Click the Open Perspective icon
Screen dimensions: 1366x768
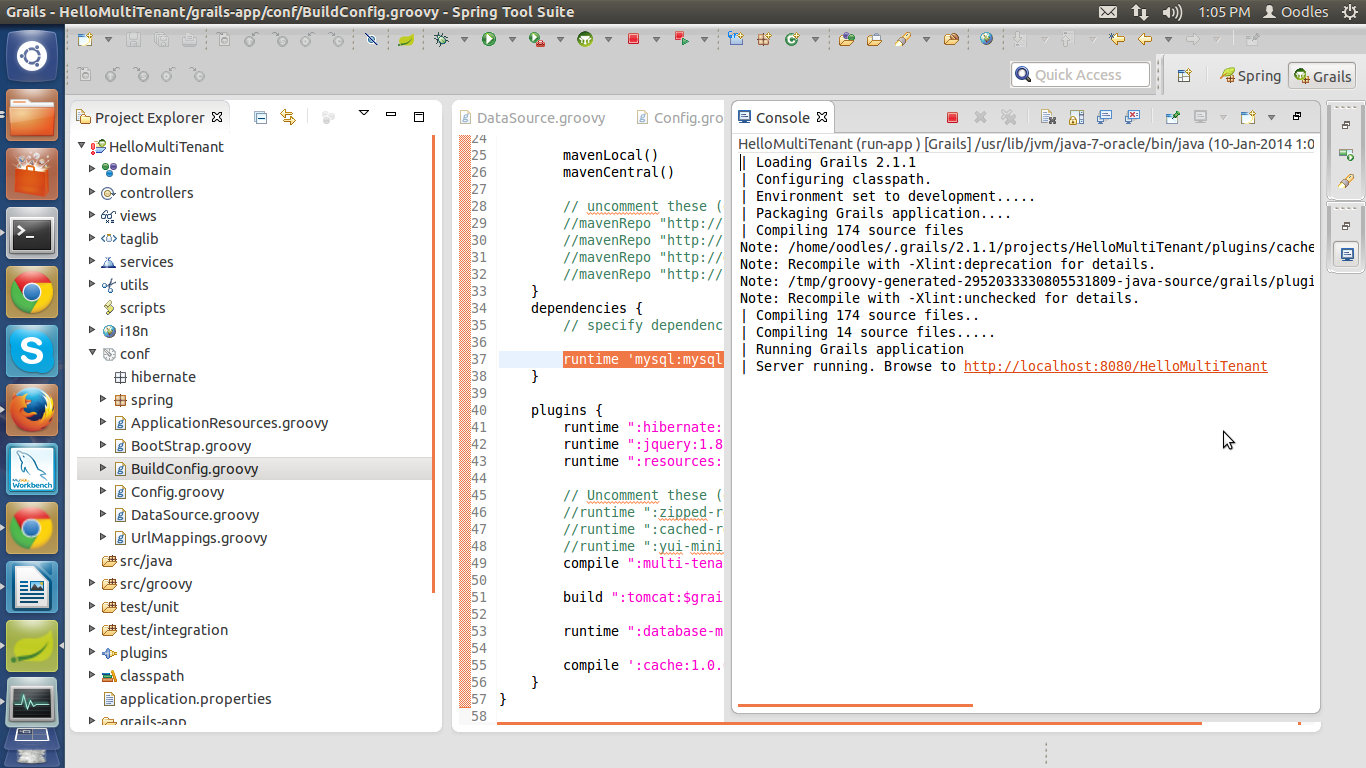pyautogui.click(x=1184, y=76)
